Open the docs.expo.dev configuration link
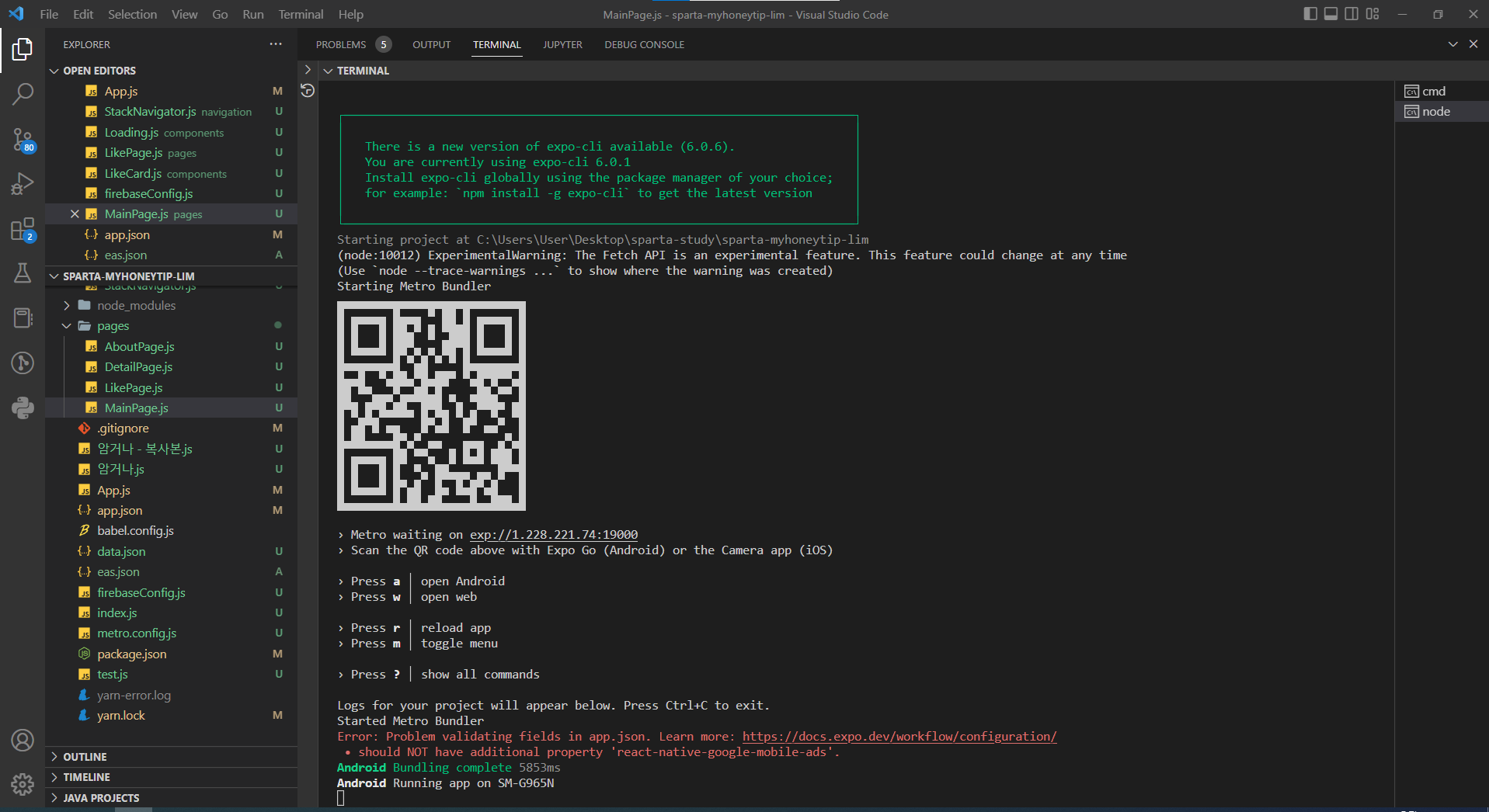Image resolution: width=1489 pixels, height=812 pixels. tap(899, 737)
